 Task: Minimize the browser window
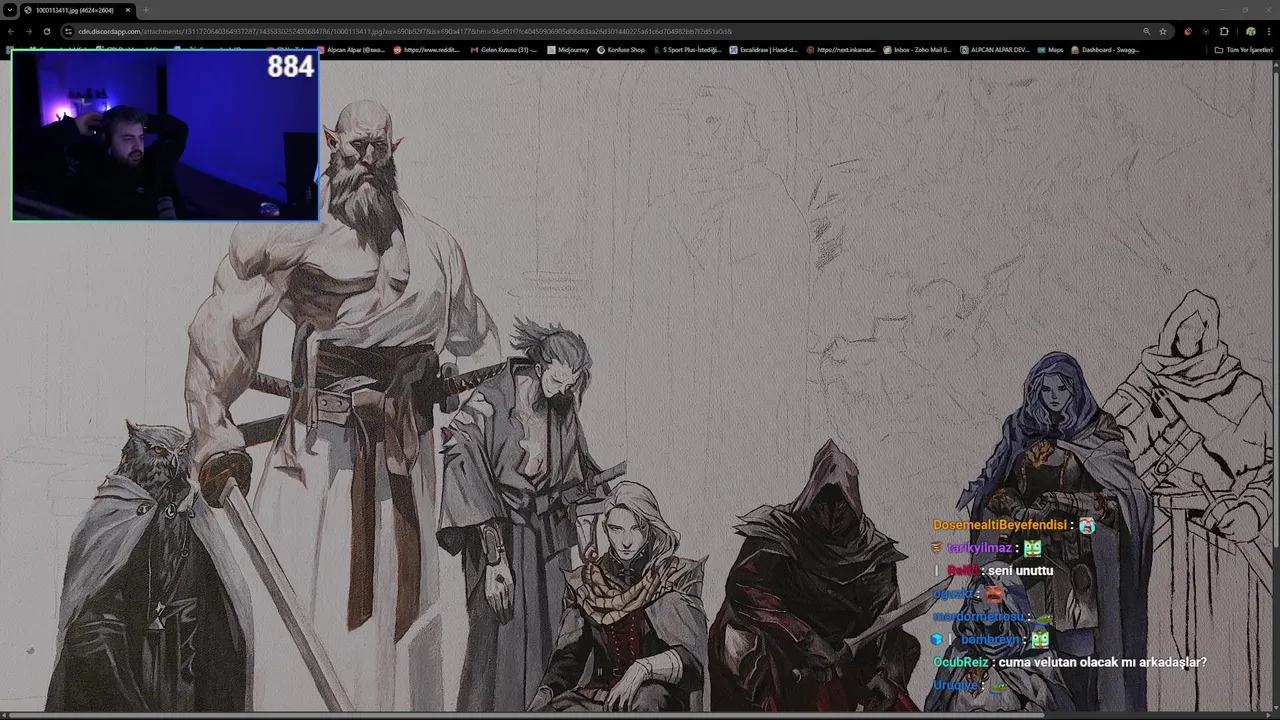click(x=1221, y=10)
